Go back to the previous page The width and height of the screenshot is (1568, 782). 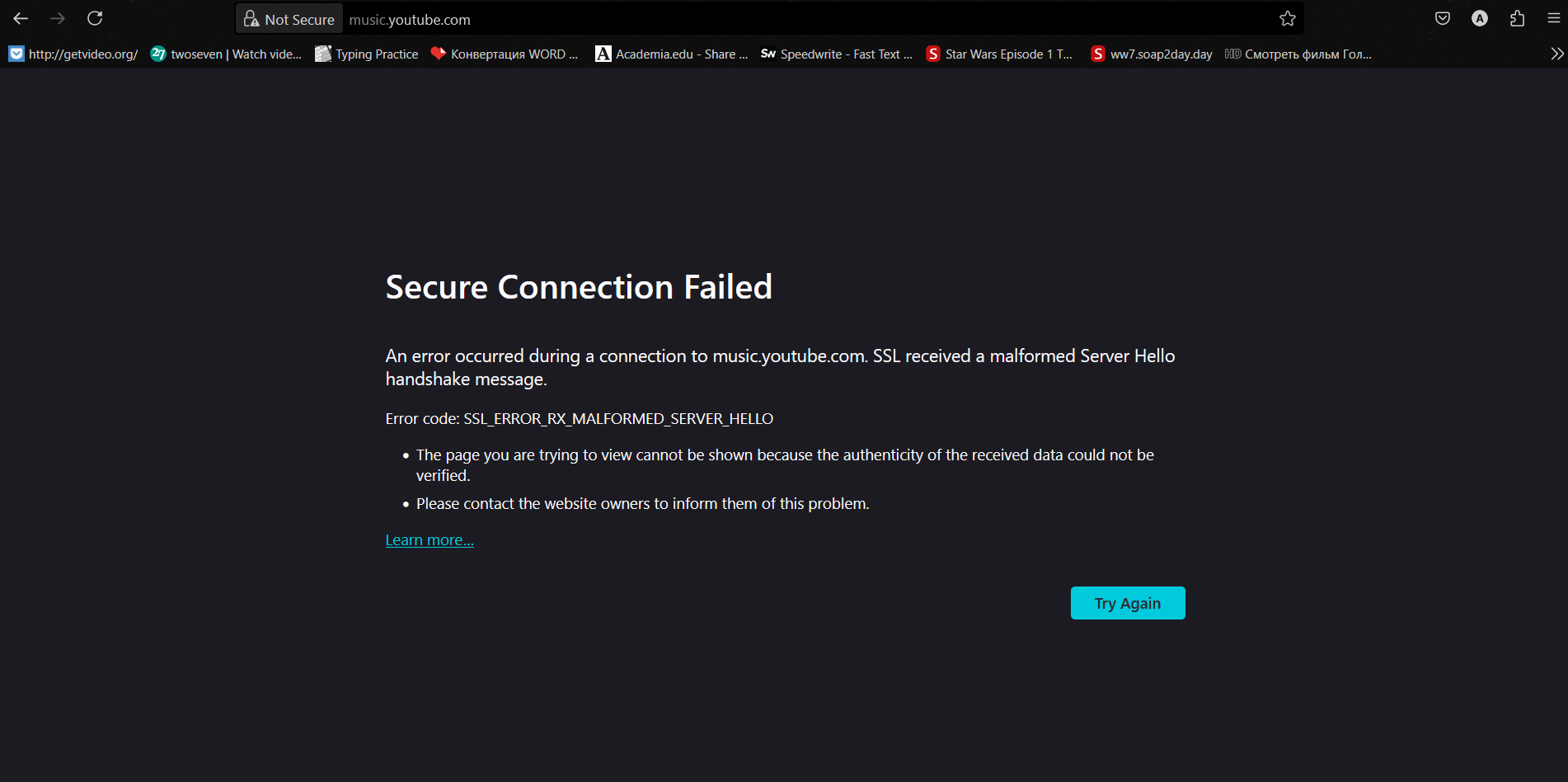tap(21, 18)
